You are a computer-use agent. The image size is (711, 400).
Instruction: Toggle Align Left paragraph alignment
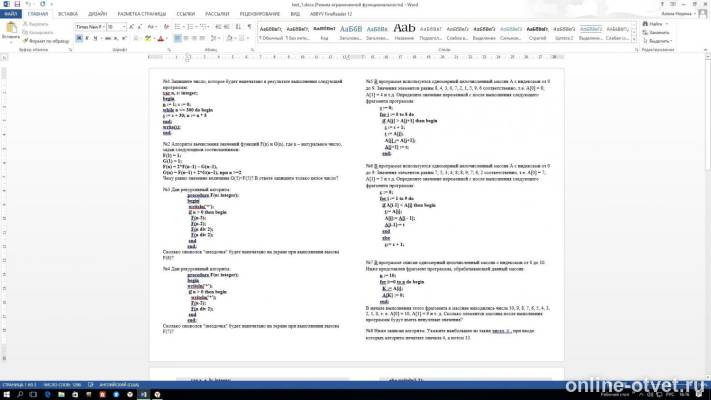177,39
